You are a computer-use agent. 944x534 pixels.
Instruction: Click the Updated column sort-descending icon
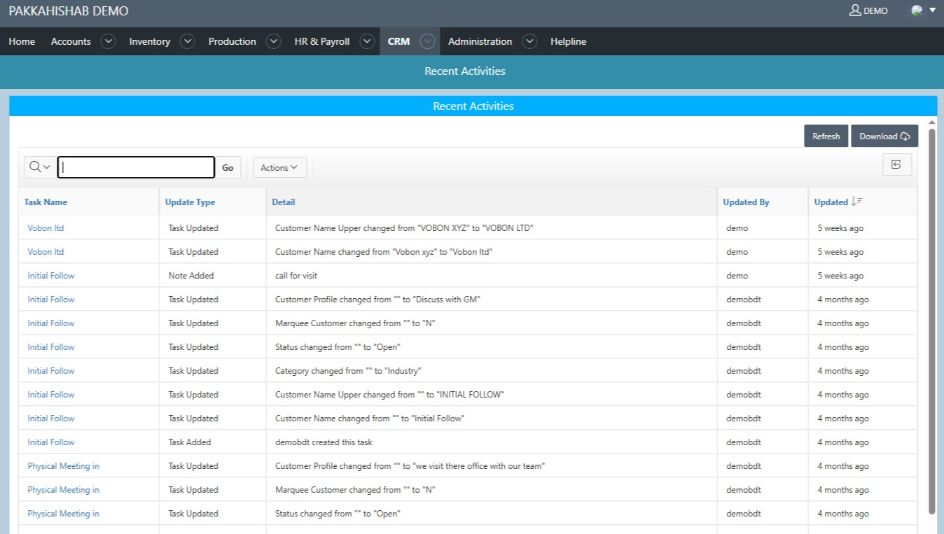click(857, 202)
